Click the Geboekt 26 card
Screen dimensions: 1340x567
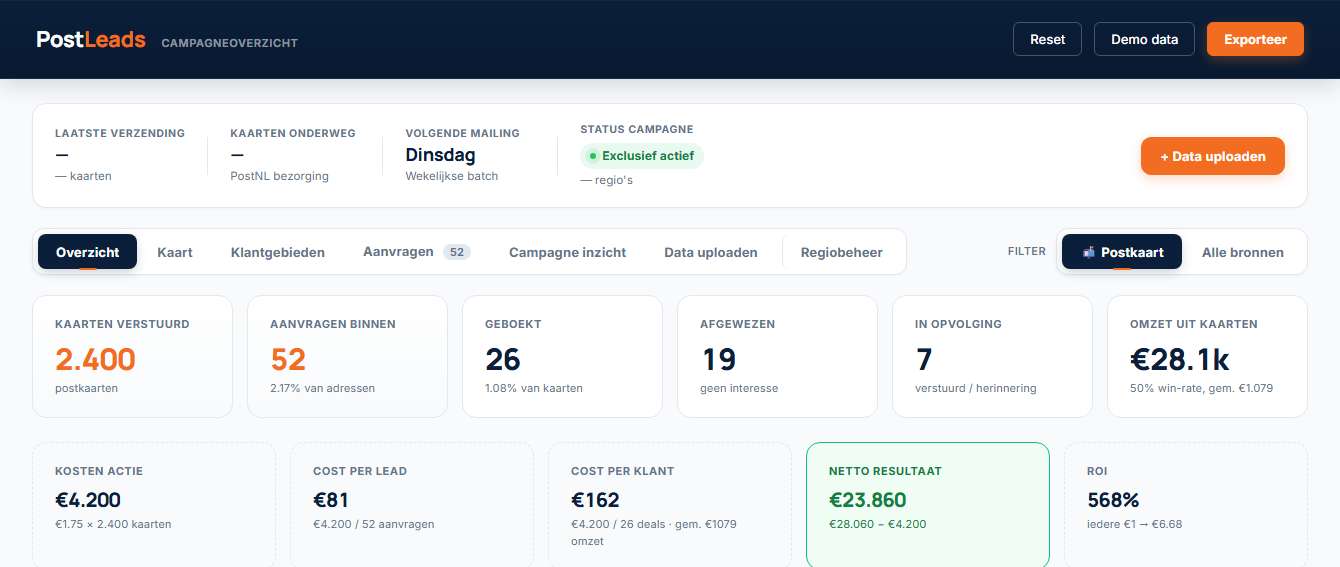click(562, 356)
